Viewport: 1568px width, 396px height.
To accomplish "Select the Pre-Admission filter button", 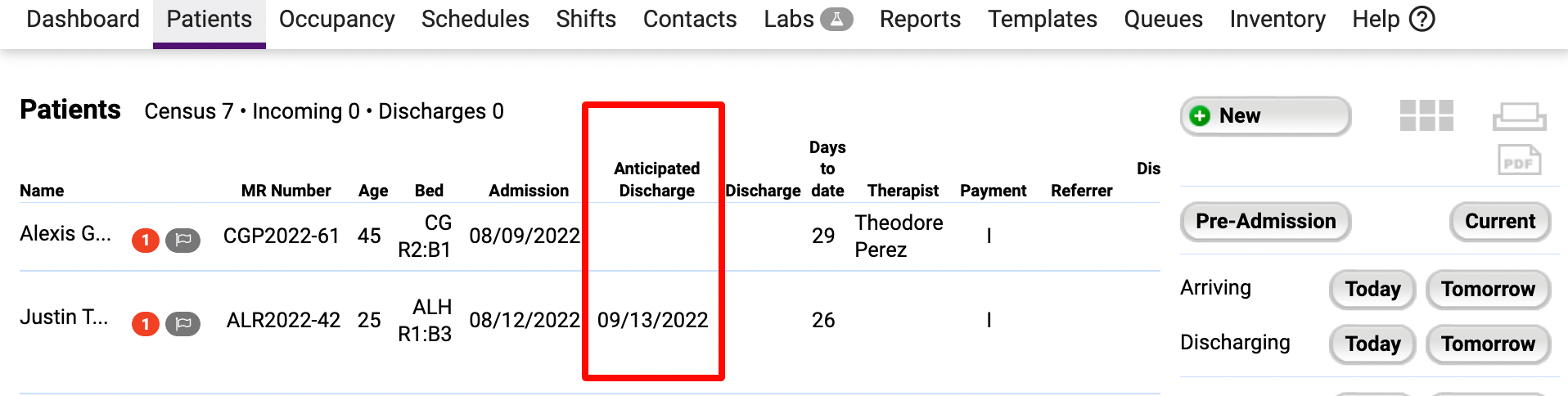I will 1265,221.
